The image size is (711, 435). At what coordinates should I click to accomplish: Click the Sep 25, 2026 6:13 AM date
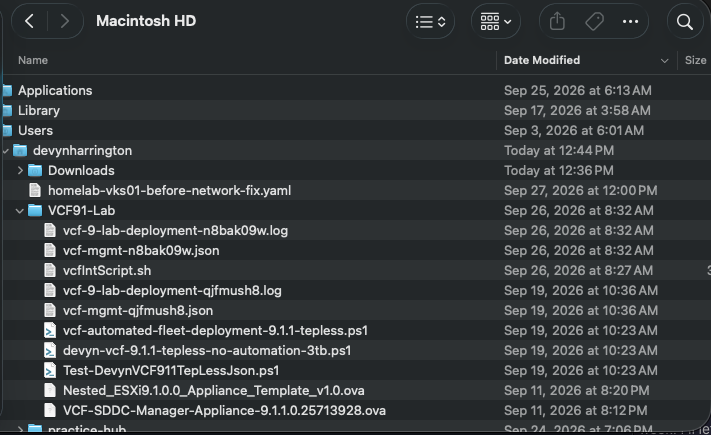tap(578, 91)
